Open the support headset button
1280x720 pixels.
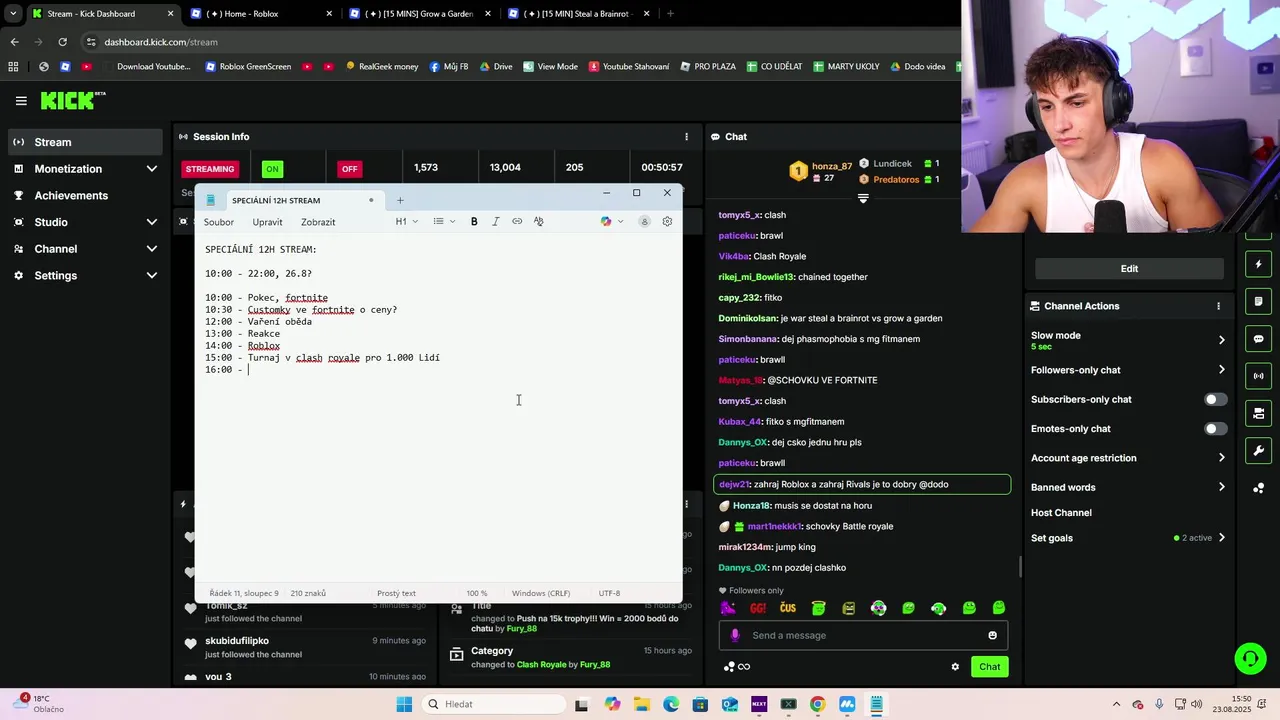tap(1250, 658)
